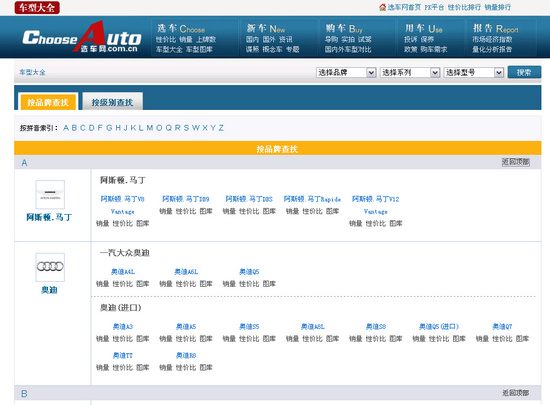Open the 奥迪A3 model link
The image size is (550, 405).
coord(123,327)
